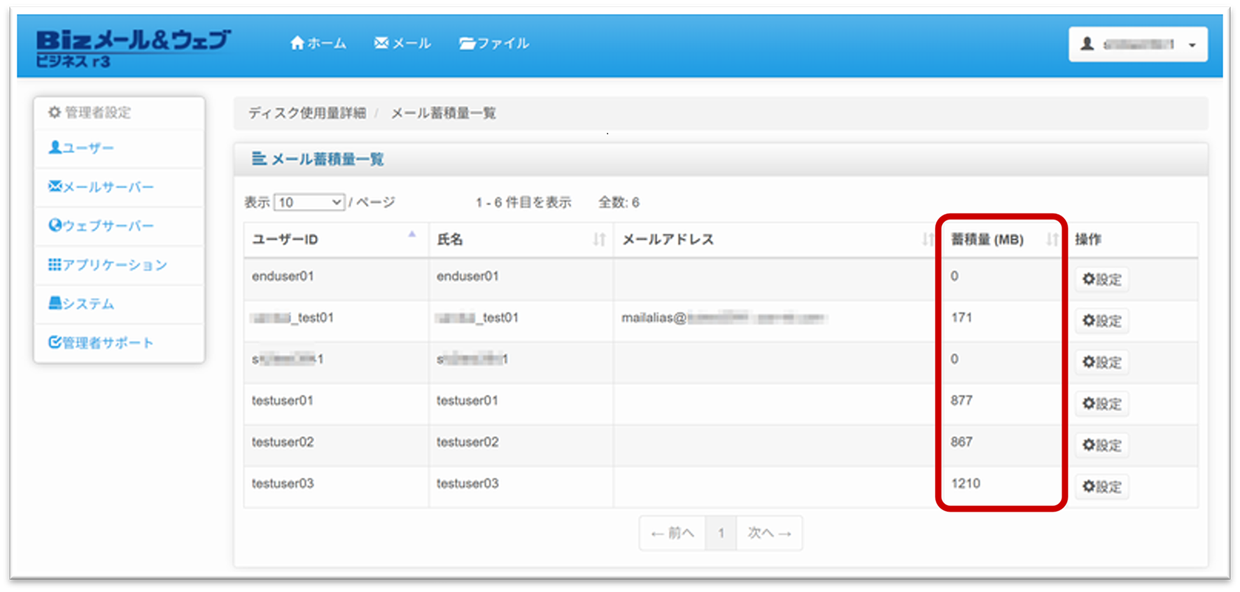
Task: Open the user account dropdown menu
Action: tap(1138, 45)
